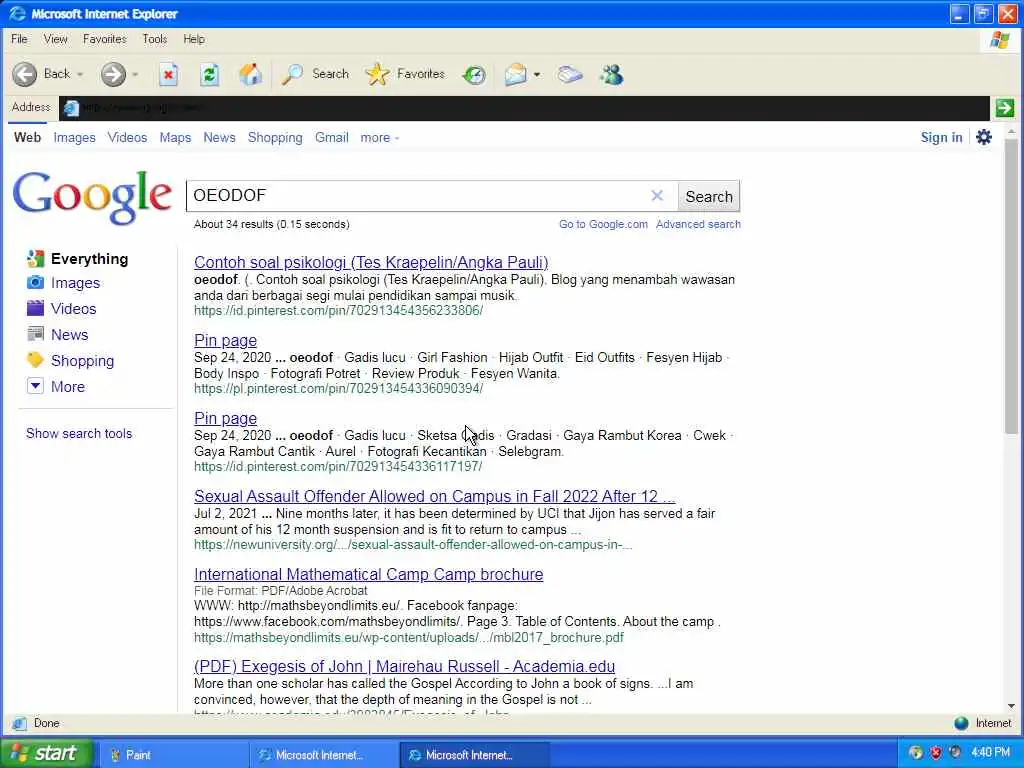Click the page icon in Address bar

click(71, 108)
